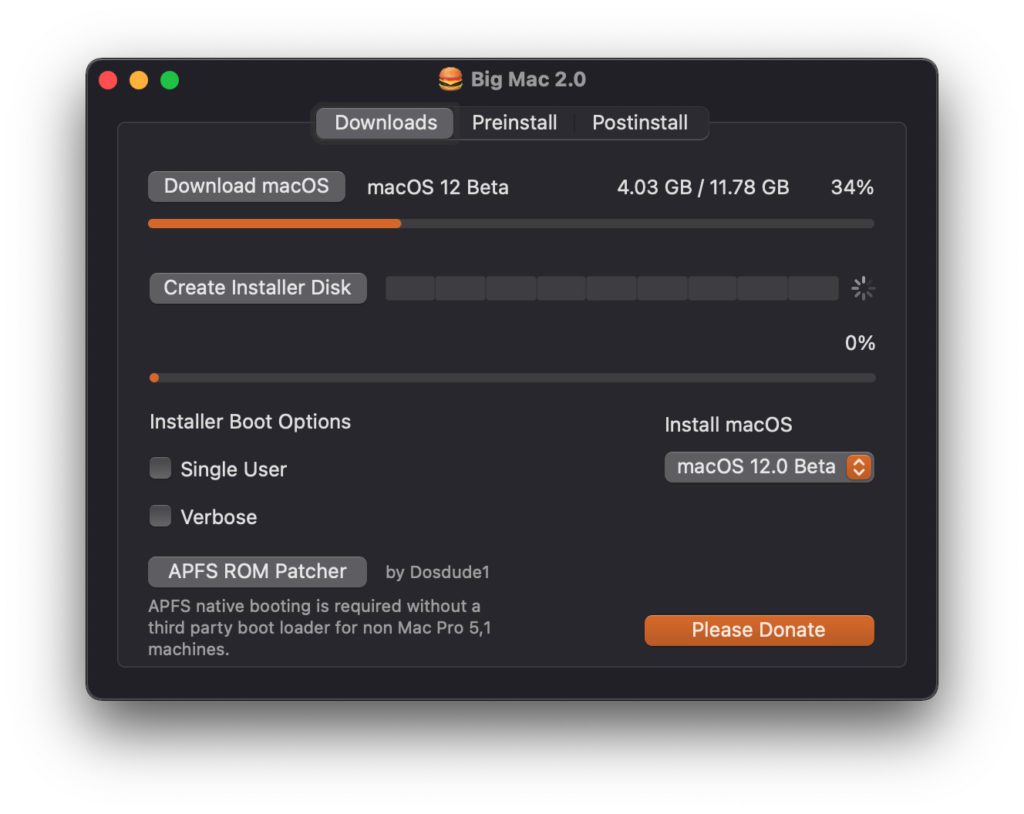Zoom the window with the green button
This screenshot has width=1024, height=814.
pos(170,81)
